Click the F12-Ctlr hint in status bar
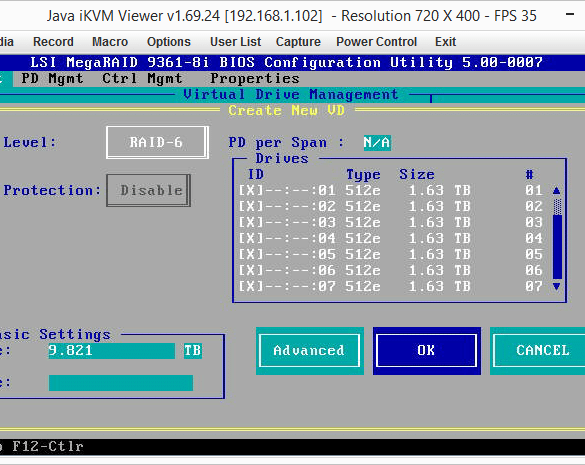The width and height of the screenshot is (585, 465). [x=48, y=446]
